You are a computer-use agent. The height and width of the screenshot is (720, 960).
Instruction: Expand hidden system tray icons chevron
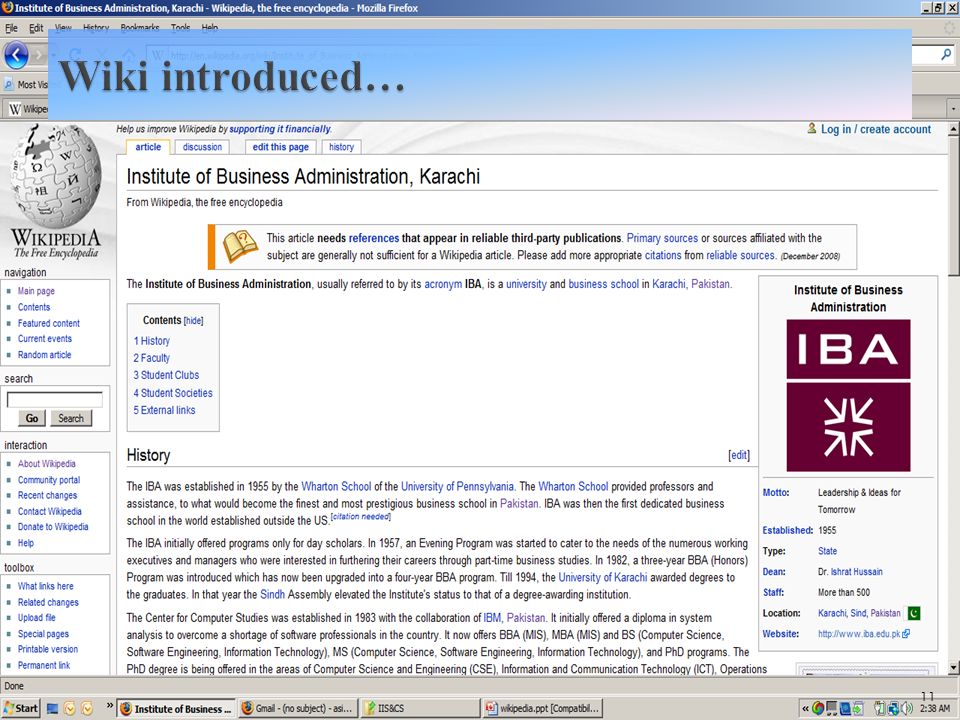806,708
